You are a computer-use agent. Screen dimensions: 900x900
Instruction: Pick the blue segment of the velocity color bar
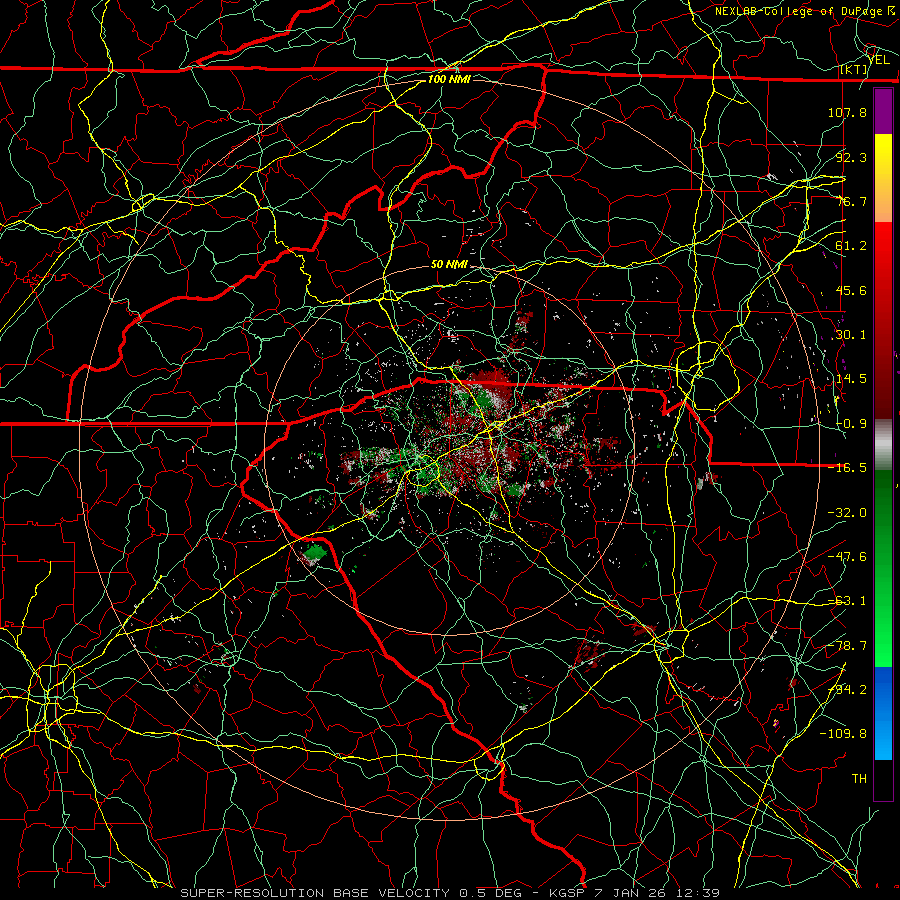pos(883,713)
